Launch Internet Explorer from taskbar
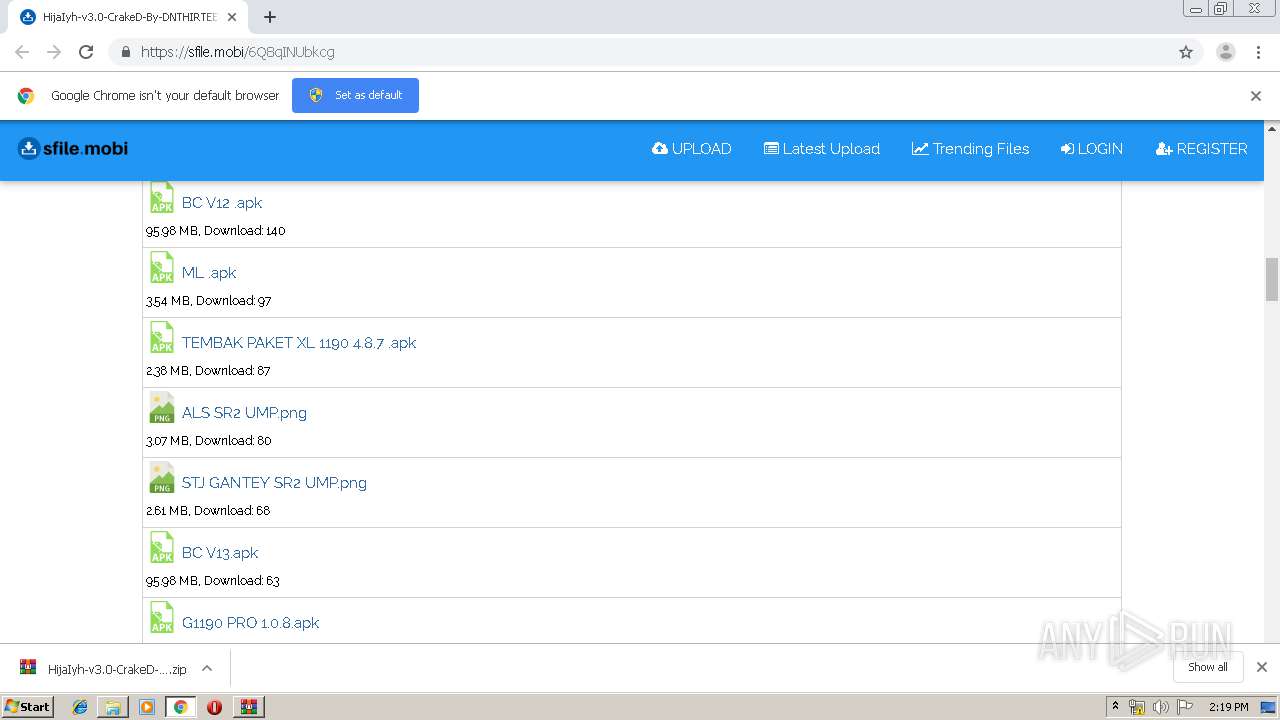This screenshot has width=1280, height=720. coord(80,707)
